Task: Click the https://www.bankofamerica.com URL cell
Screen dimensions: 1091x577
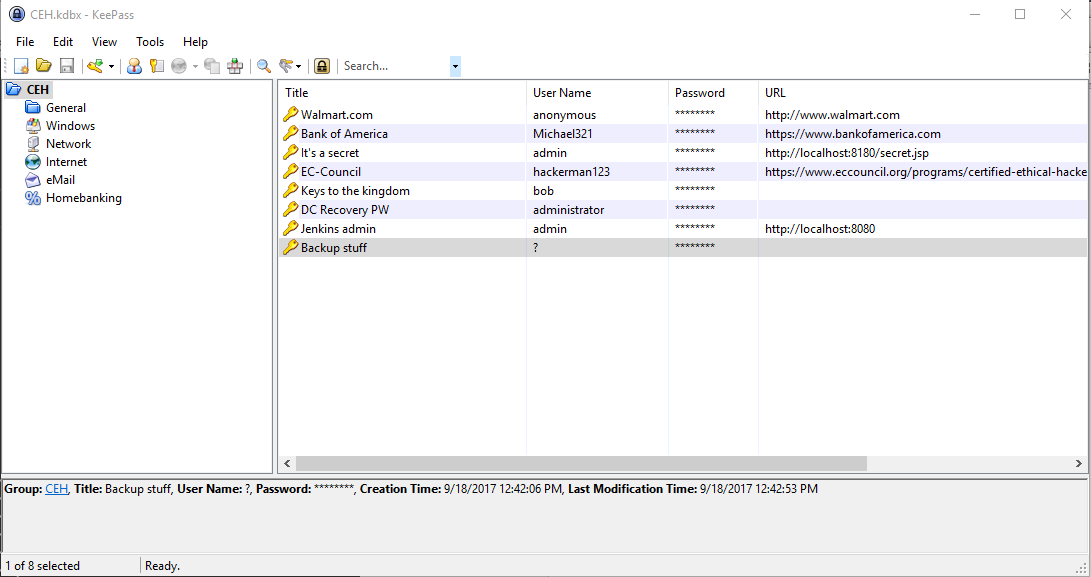Action: (852, 134)
